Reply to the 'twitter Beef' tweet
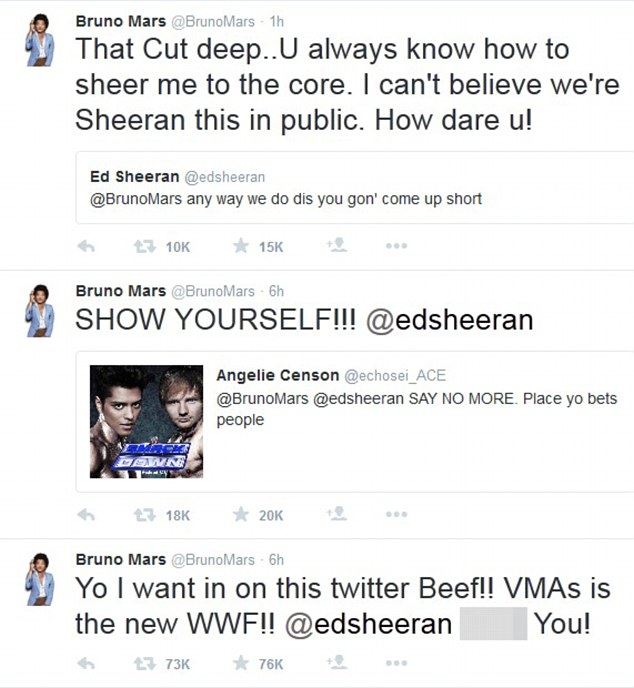 click(x=87, y=663)
